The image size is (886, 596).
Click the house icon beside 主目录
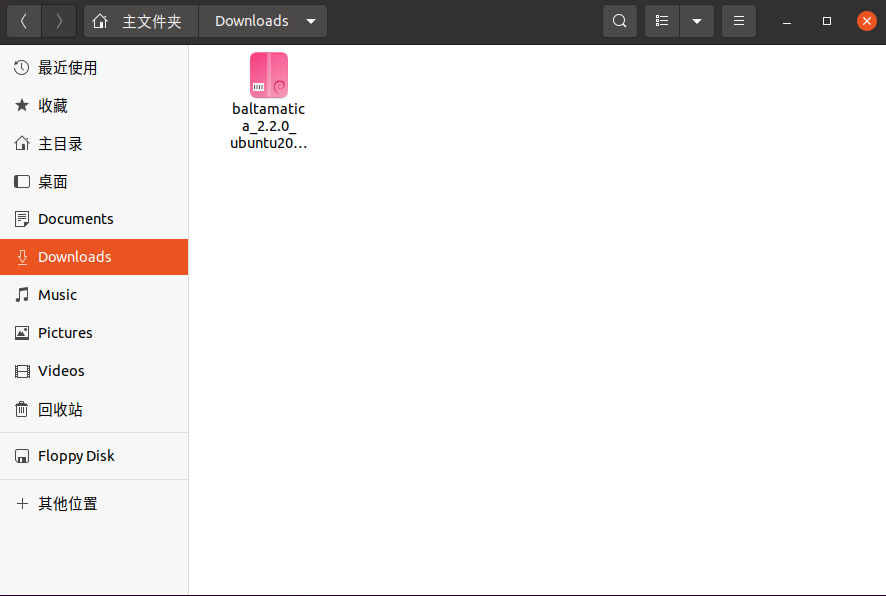(x=21, y=143)
